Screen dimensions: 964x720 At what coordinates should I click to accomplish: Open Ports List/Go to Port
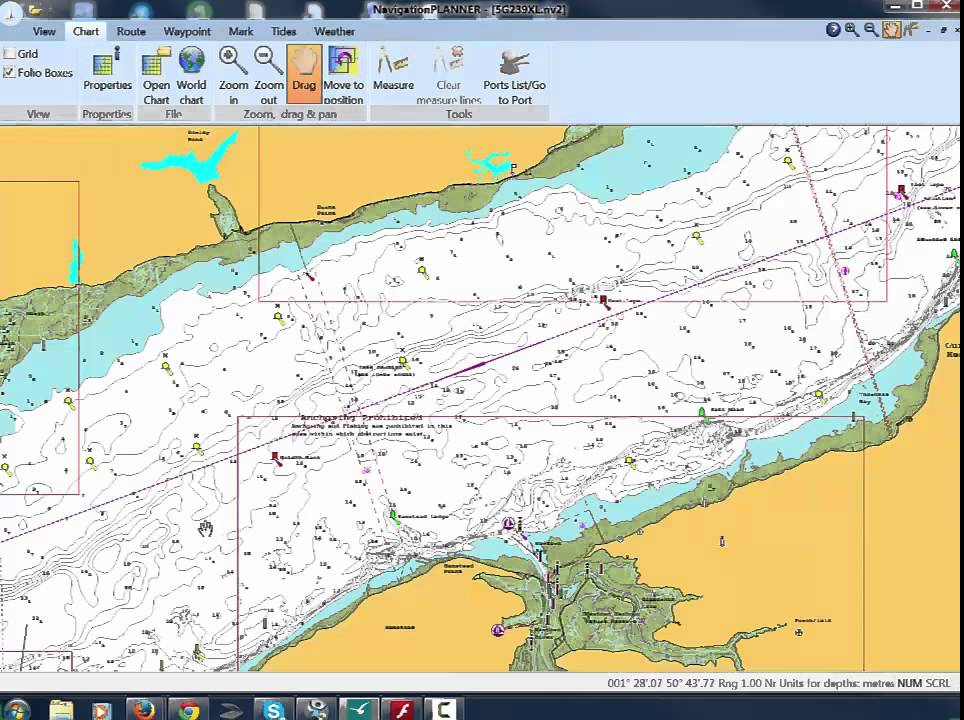click(x=515, y=75)
